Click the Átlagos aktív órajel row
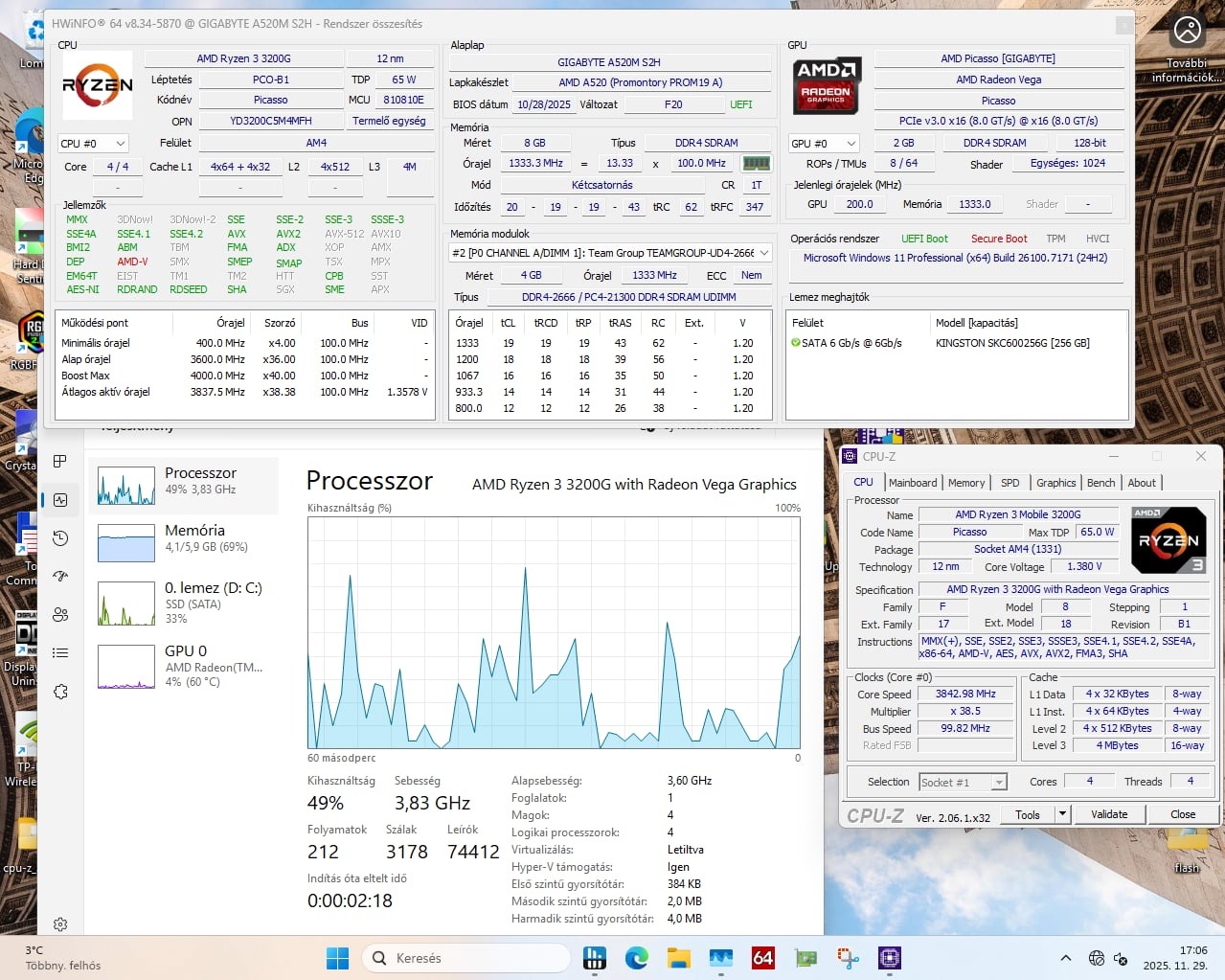1225x980 pixels. tap(244, 392)
